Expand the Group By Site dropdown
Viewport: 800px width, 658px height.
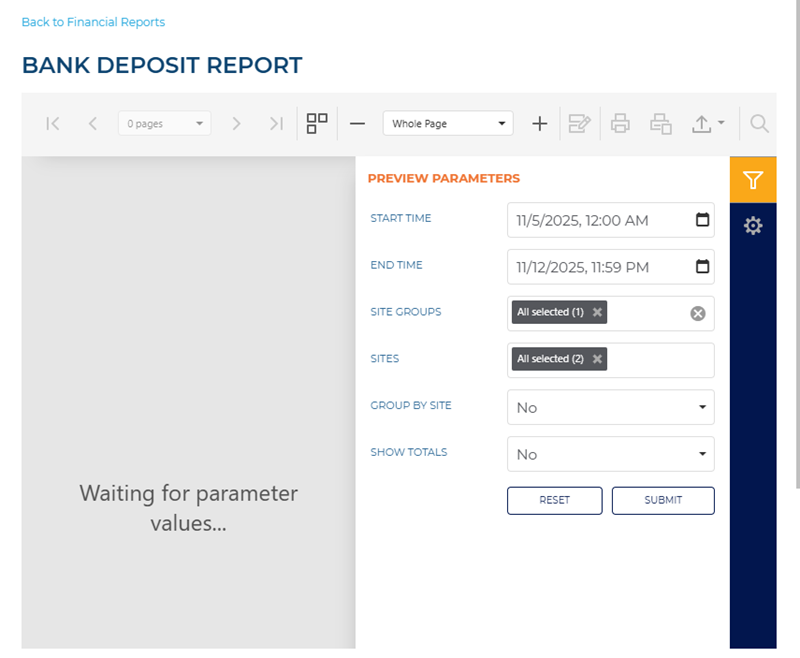(x=610, y=407)
